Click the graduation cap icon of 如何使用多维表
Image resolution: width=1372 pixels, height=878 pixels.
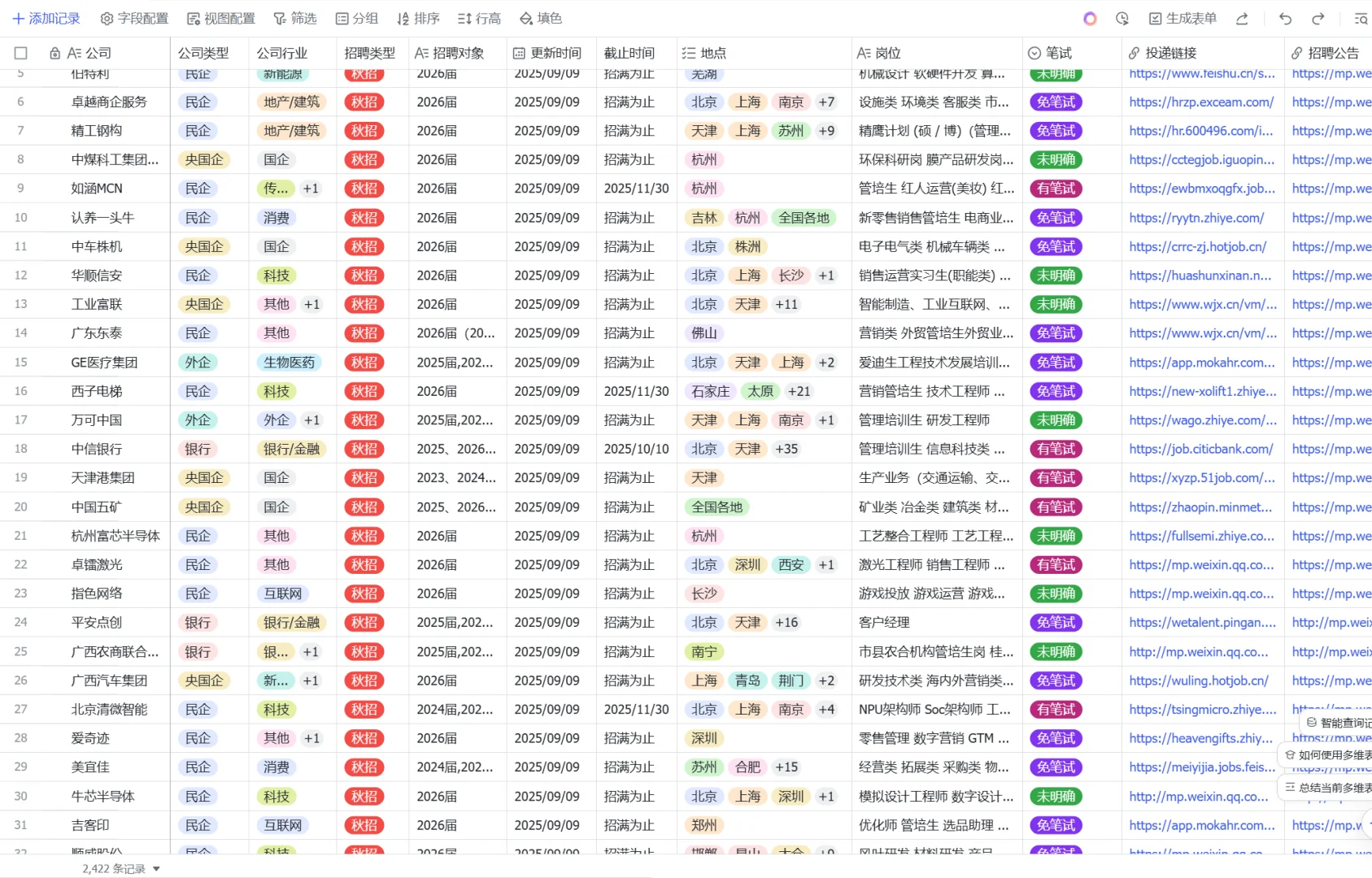(x=1290, y=755)
